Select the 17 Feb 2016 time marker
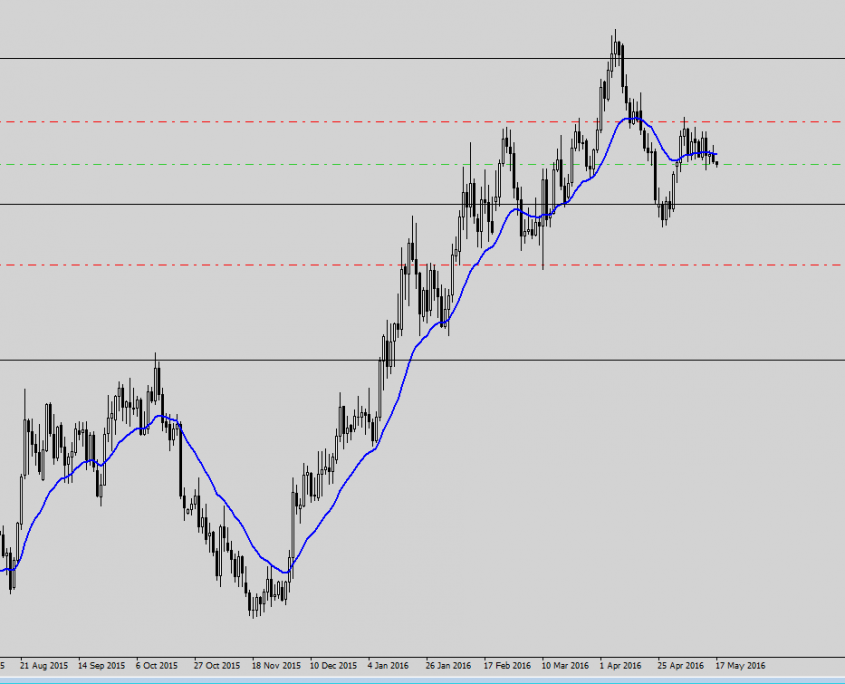Image resolution: width=845 pixels, height=684 pixels. [507, 664]
